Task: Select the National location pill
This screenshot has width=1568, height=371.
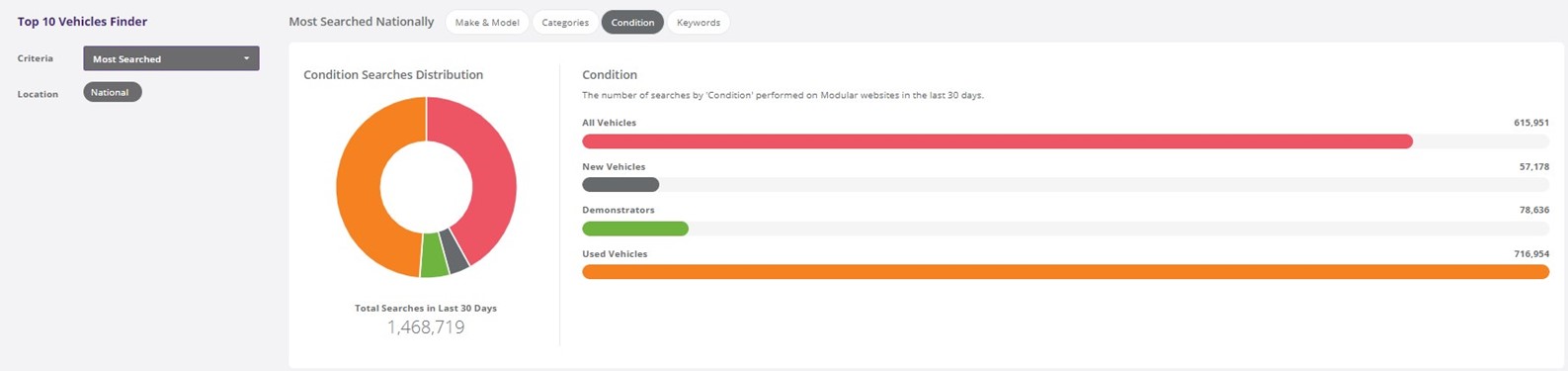Action: tap(113, 92)
